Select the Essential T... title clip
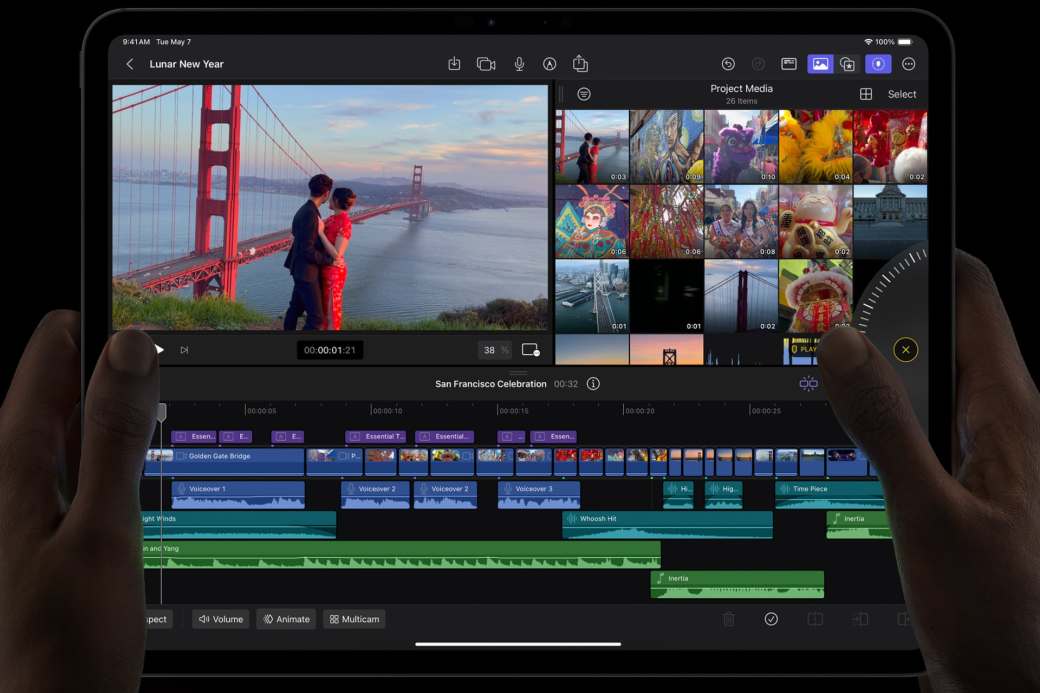Screen dimensions: 1040x693 pos(376,436)
